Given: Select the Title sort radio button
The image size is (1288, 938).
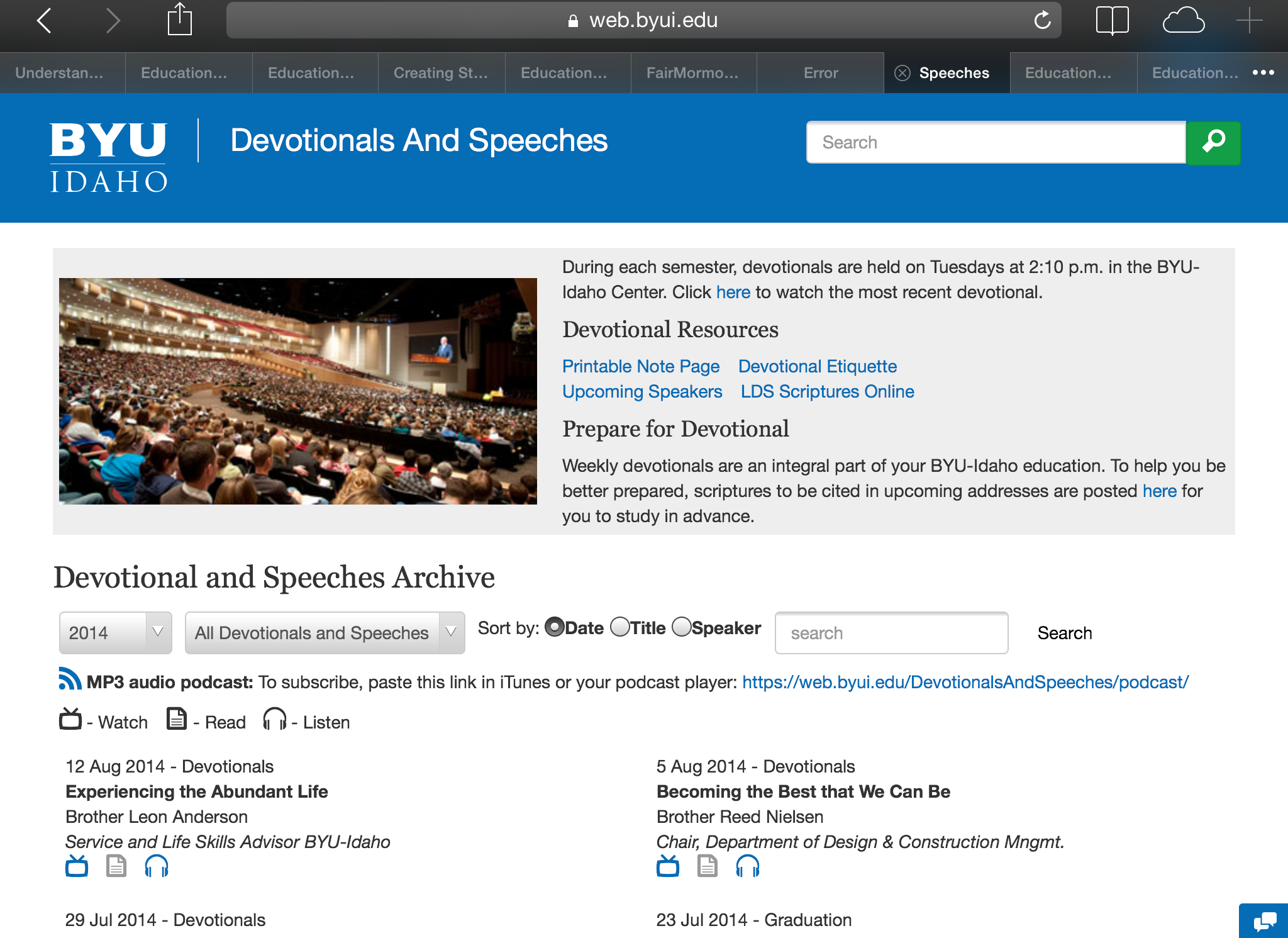Looking at the screenshot, I should [x=620, y=627].
